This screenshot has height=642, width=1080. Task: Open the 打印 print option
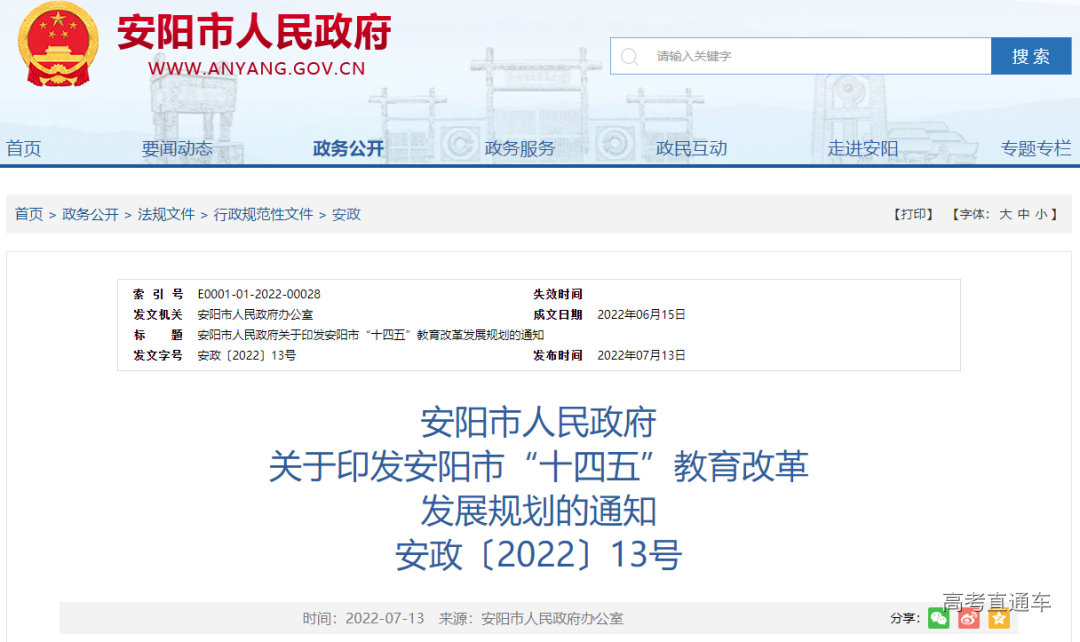[913, 214]
